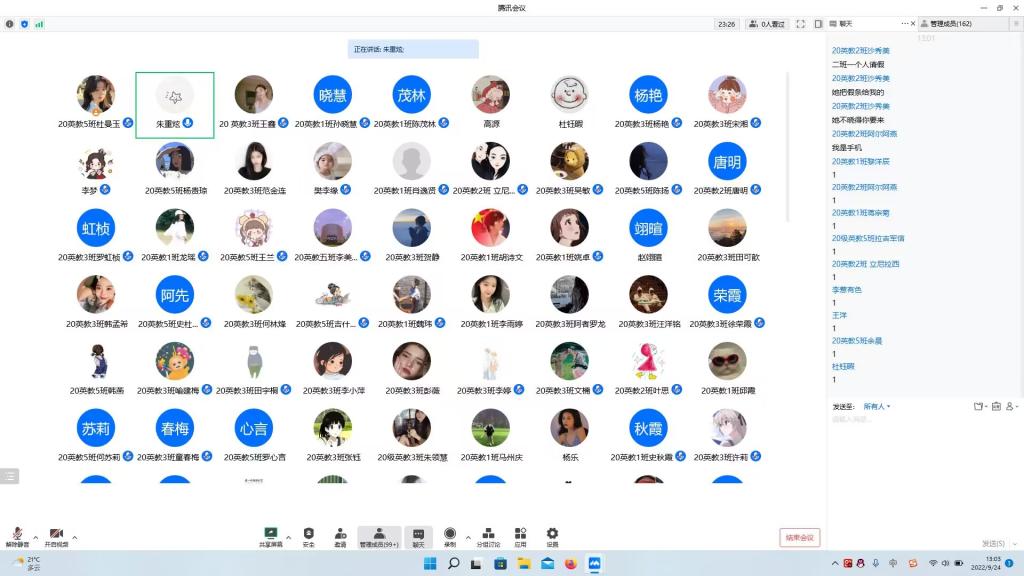Click the Invite (邀请) icon in toolbar
Viewport: 1024px width, 576px height.
coord(341,535)
